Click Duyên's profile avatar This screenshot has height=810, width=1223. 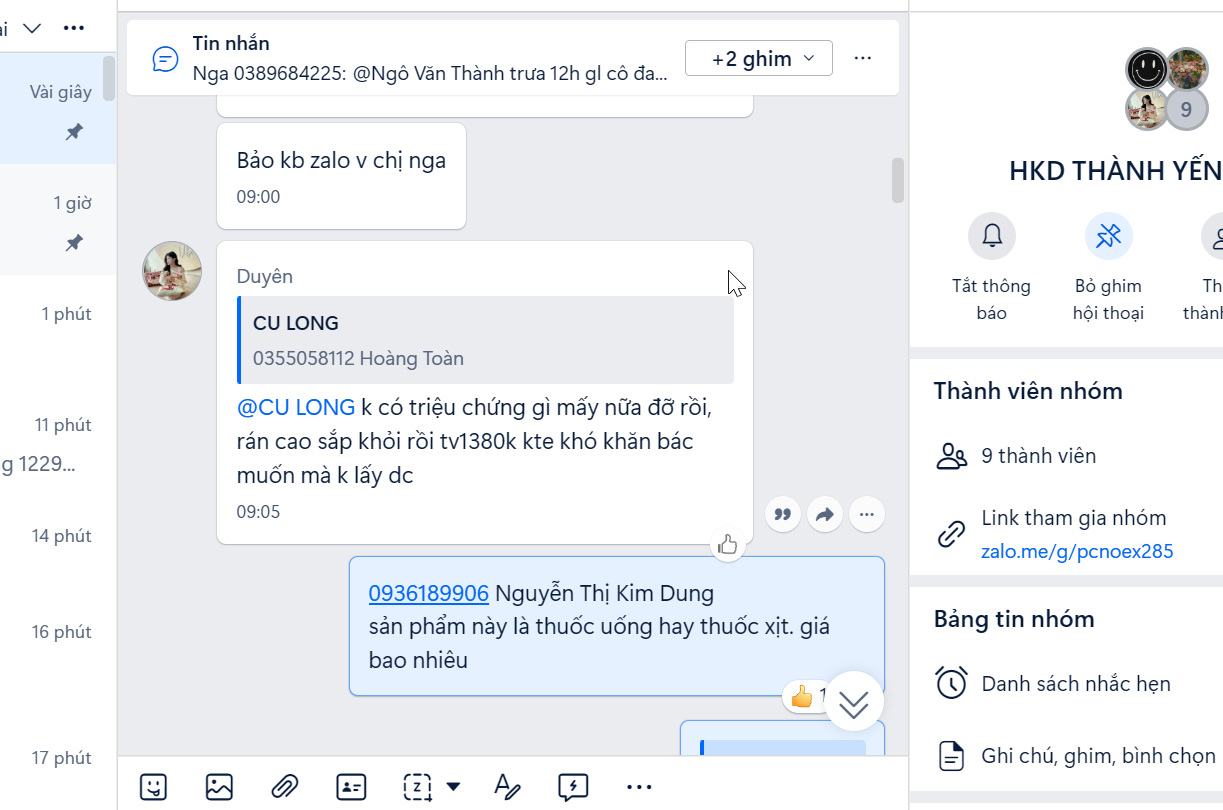pyautogui.click(x=172, y=271)
